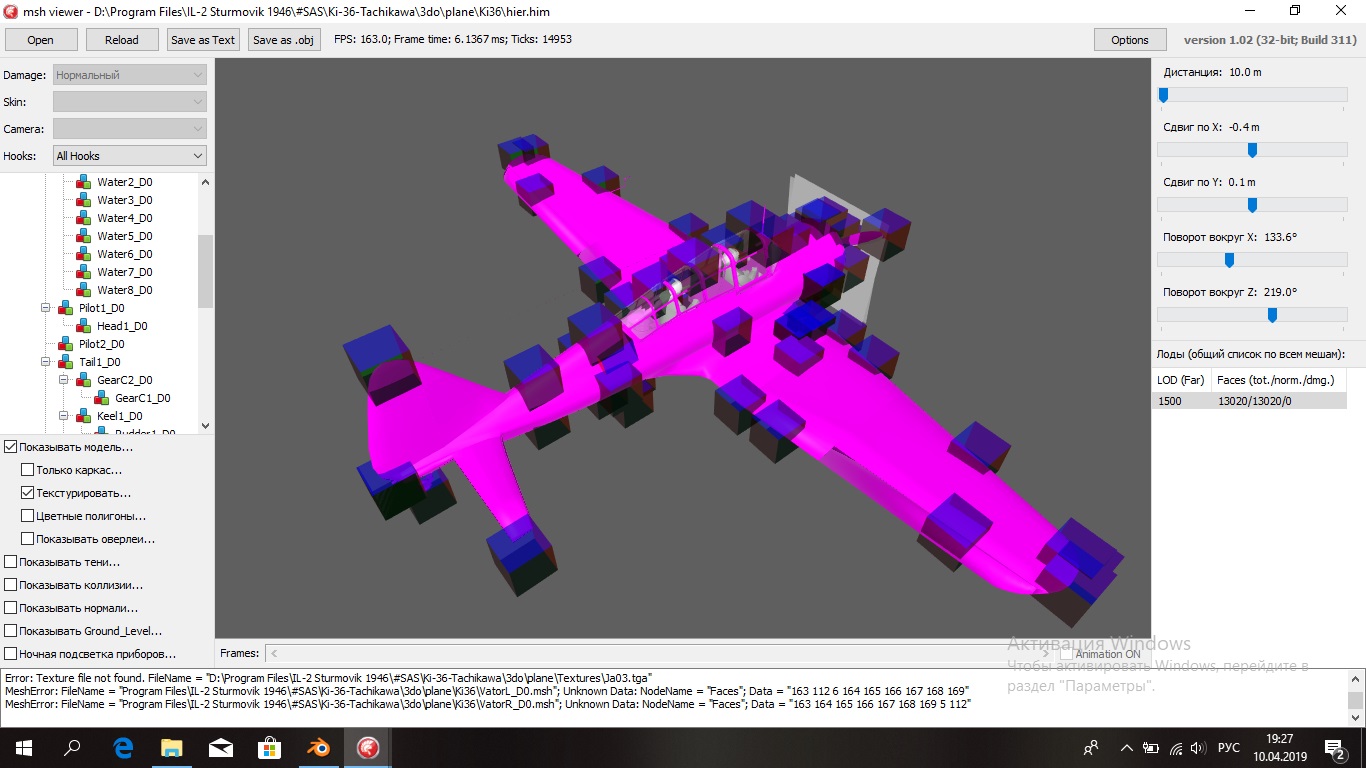
Task: Open Windows search from the taskbar
Action: (x=72, y=747)
